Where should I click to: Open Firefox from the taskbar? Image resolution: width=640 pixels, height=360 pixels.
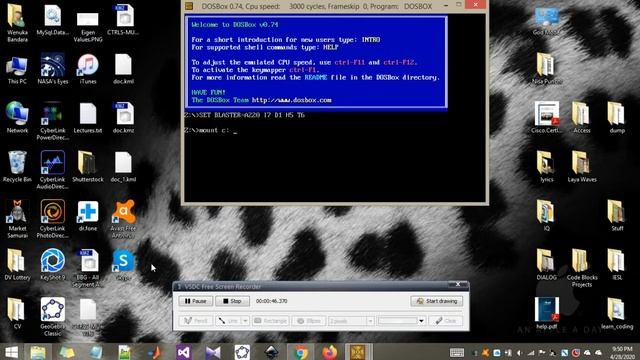(x=330, y=352)
